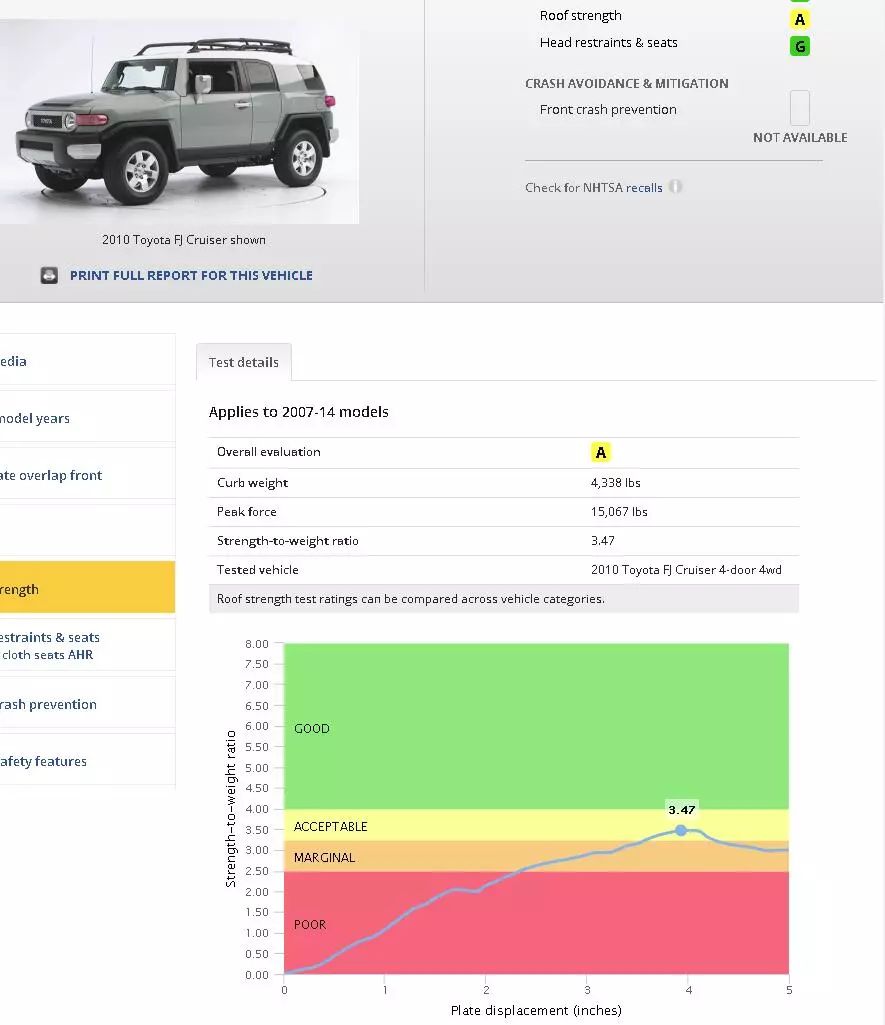Follow the NHTSA recalls link
The width and height of the screenshot is (885, 1025).
point(644,188)
